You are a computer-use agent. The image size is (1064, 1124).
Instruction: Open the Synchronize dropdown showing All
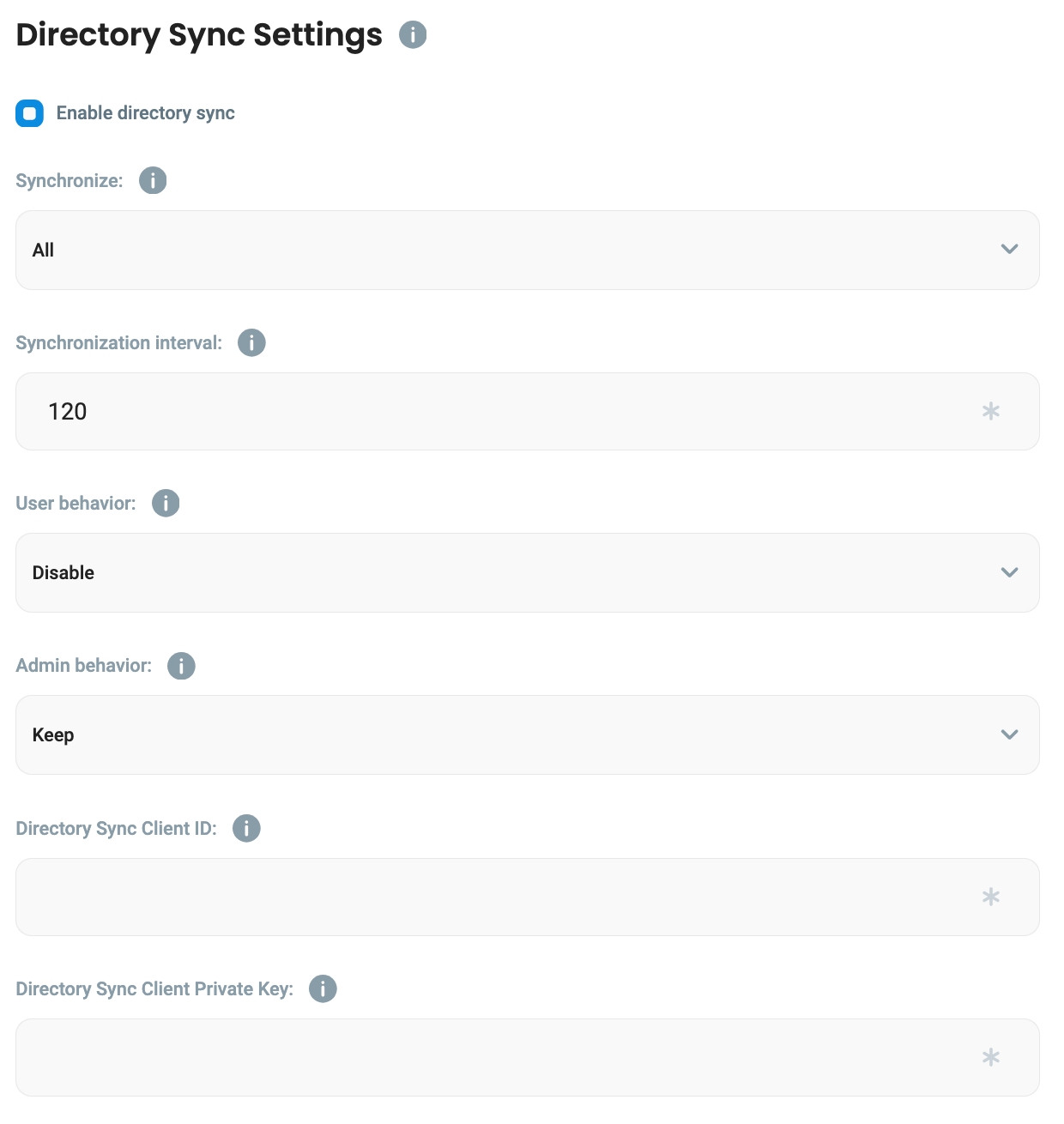[x=515, y=250]
